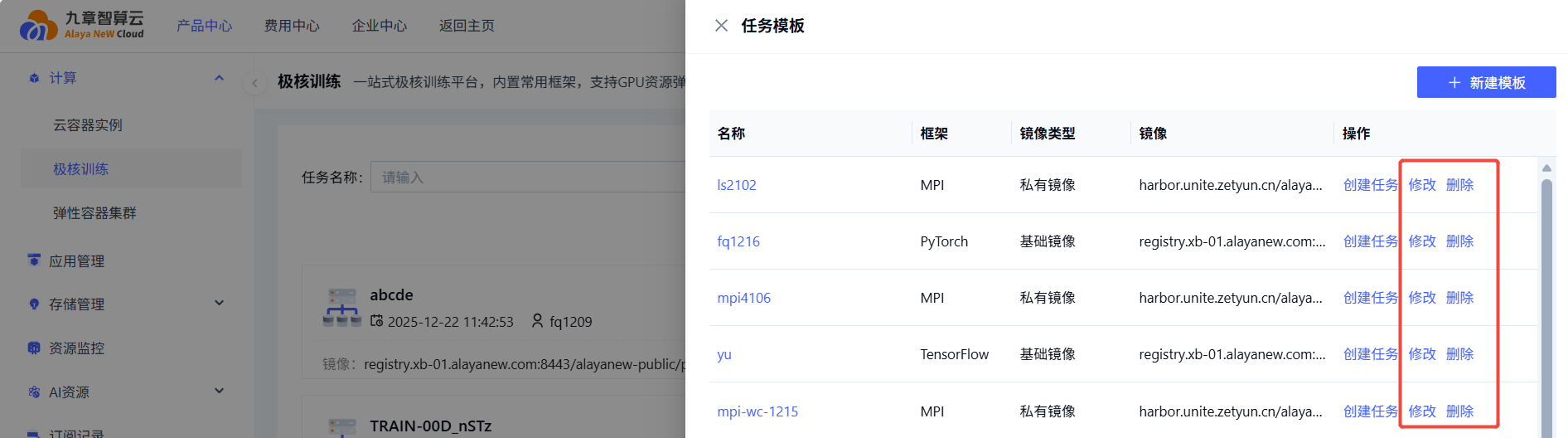Click 删除 for the mpi4106 template
The image size is (1568, 438).
pos(1459,298)
